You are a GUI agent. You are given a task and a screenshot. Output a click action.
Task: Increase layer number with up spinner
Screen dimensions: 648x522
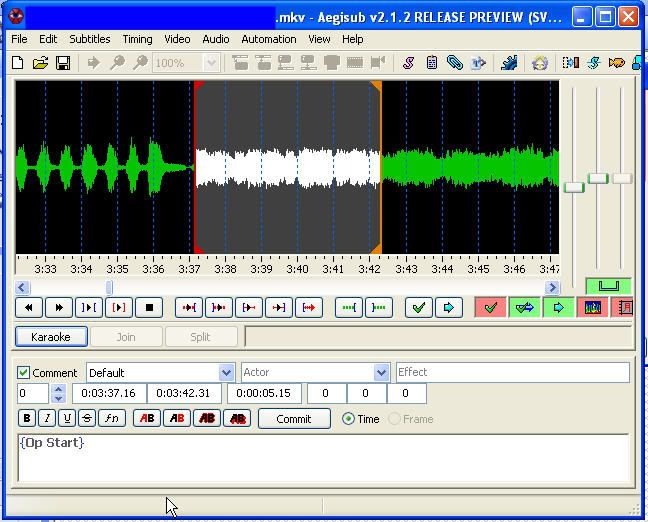click(58, 389)
